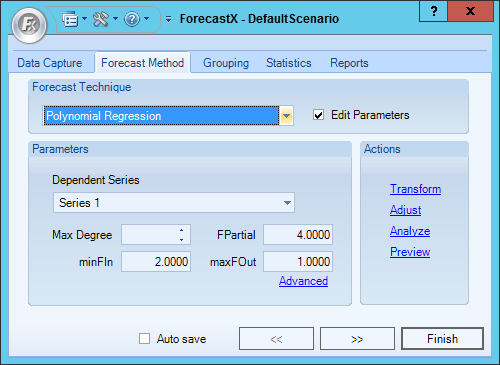This screenshot has width=500, height=365.
Task: Open the tools hammer-and-wrench icon
Action: [101, 19]
